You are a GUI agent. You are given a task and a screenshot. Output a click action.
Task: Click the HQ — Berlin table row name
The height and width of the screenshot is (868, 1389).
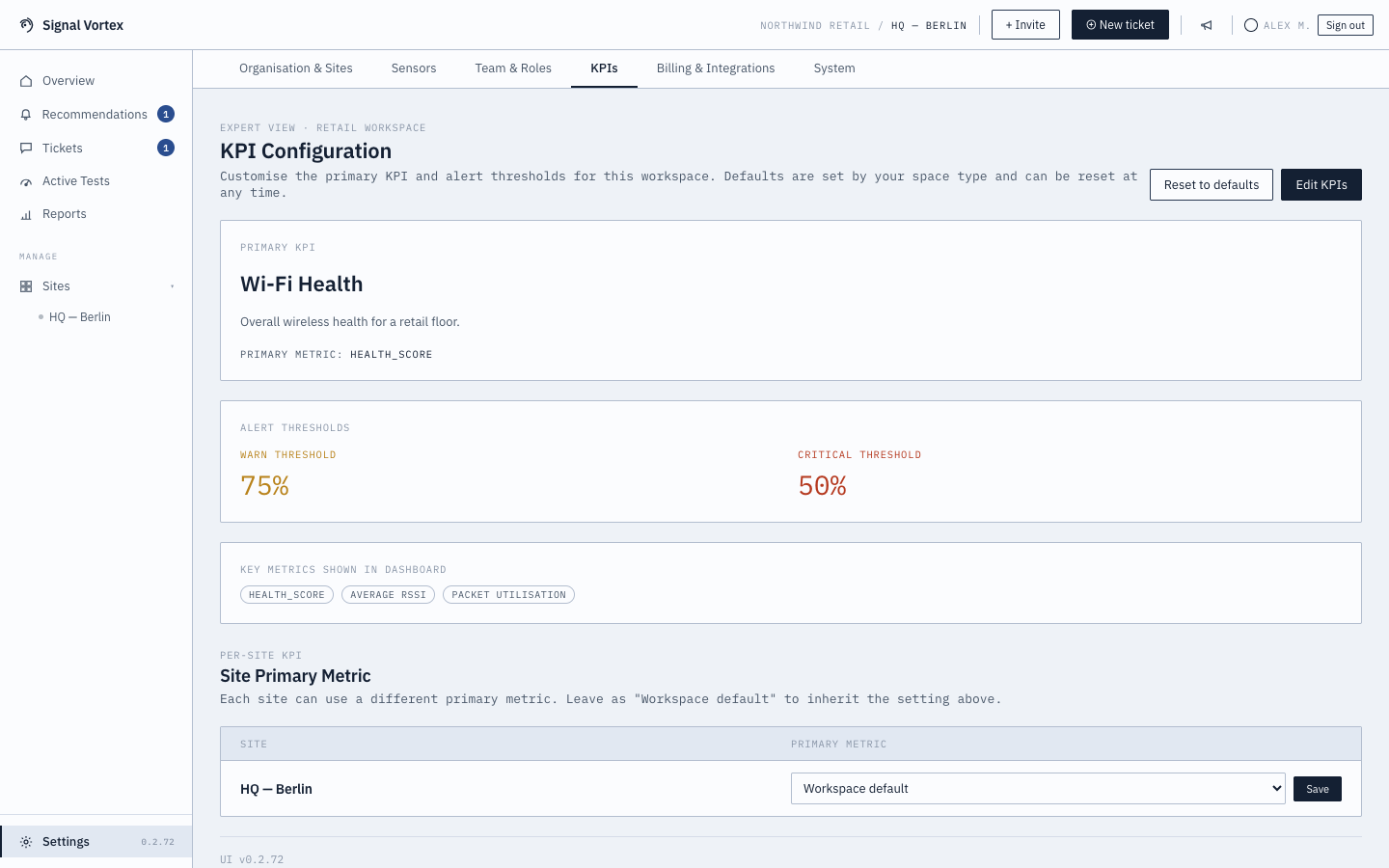pos(276,789)
